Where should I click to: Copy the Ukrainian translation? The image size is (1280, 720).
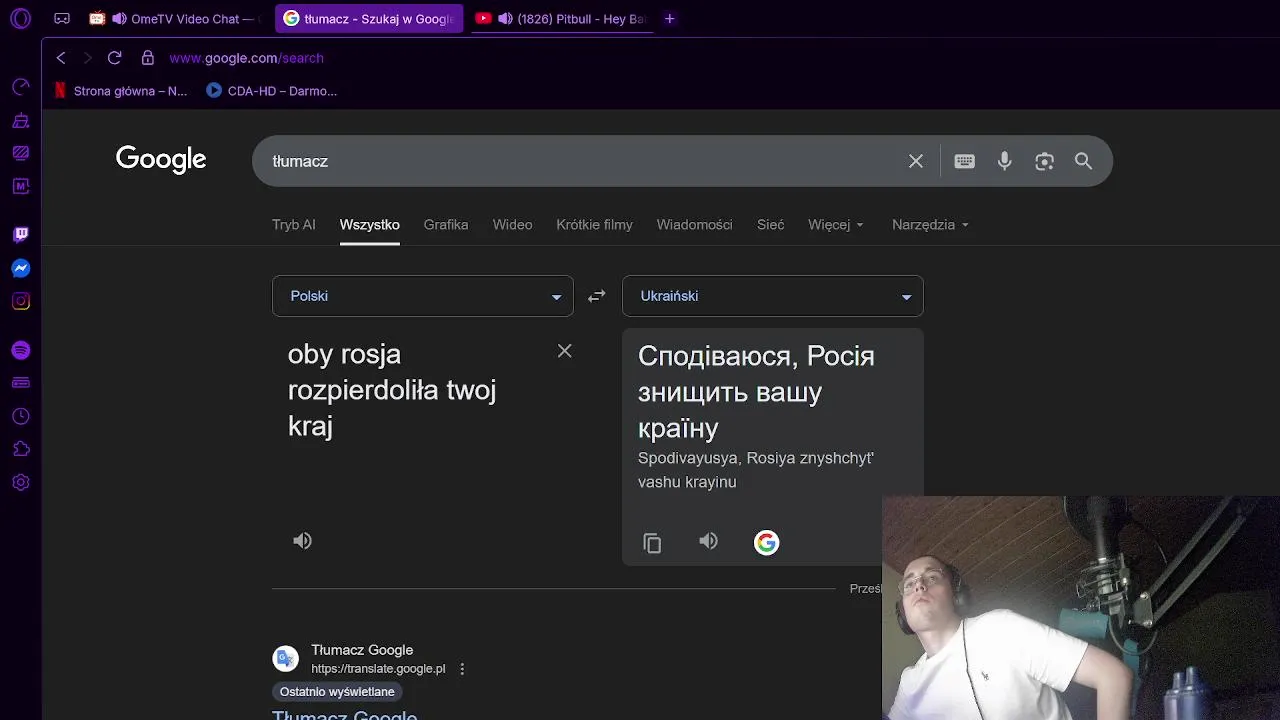(652, 542)
